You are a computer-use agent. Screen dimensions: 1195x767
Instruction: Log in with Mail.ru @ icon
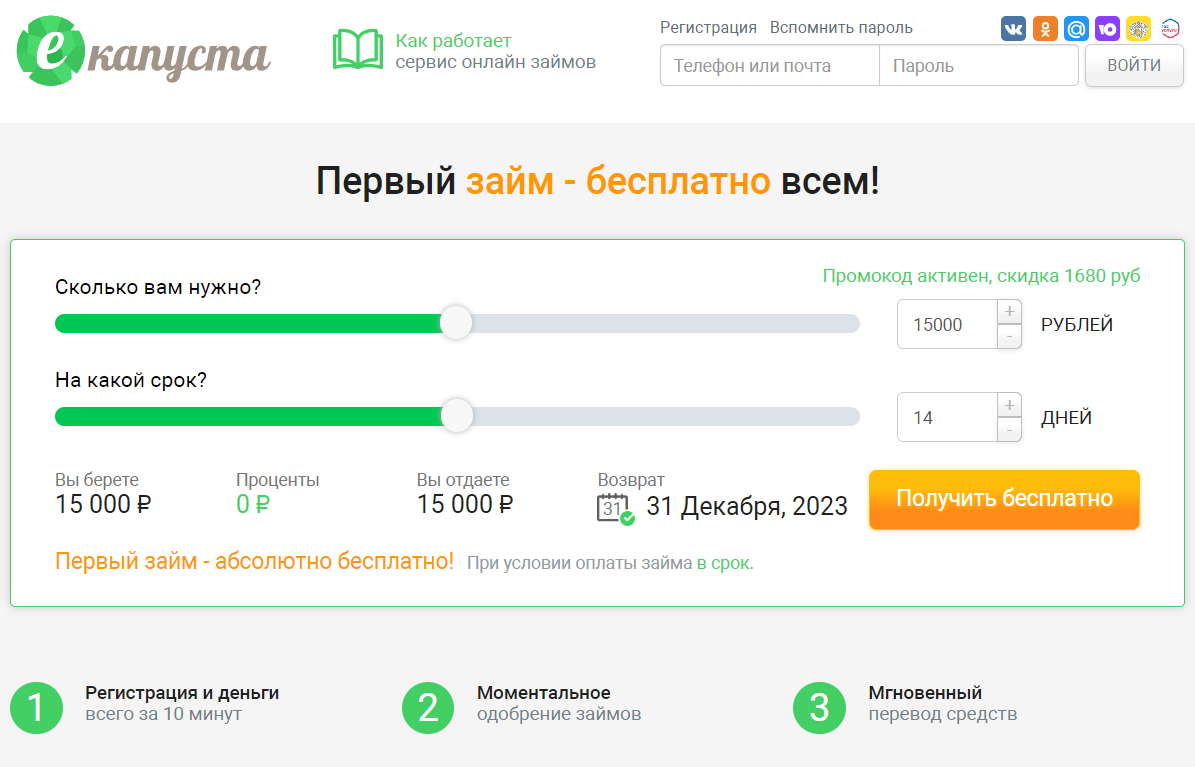pos(1076,29)
